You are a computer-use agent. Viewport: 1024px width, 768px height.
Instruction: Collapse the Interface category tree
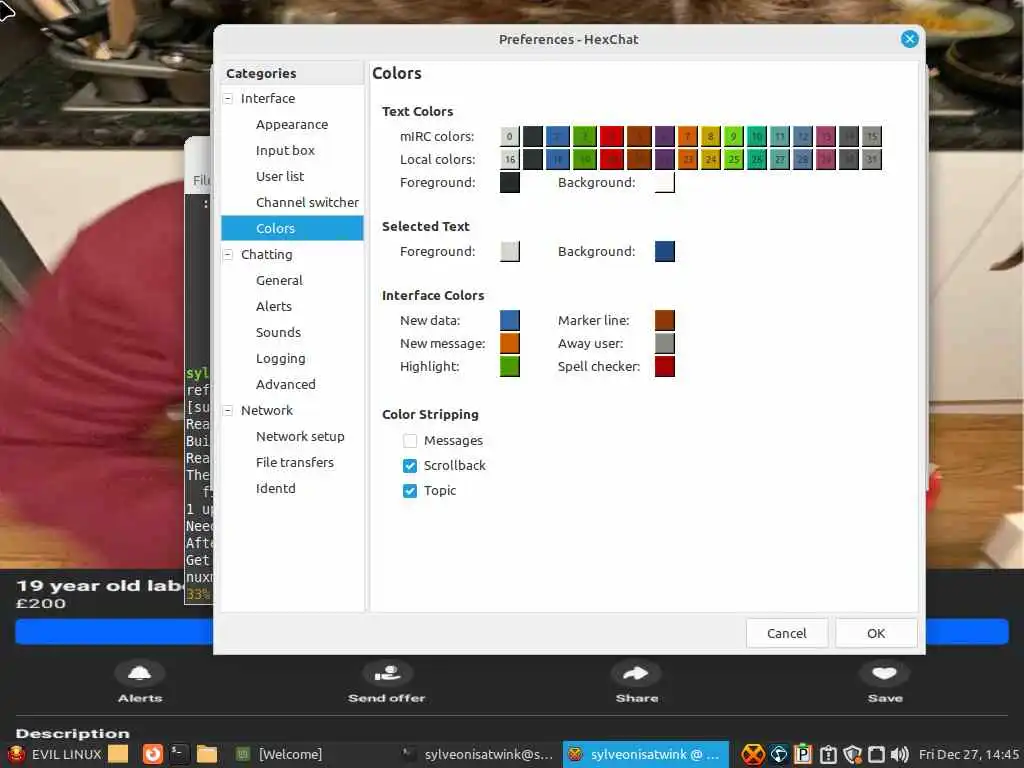(x=229, y=99)
